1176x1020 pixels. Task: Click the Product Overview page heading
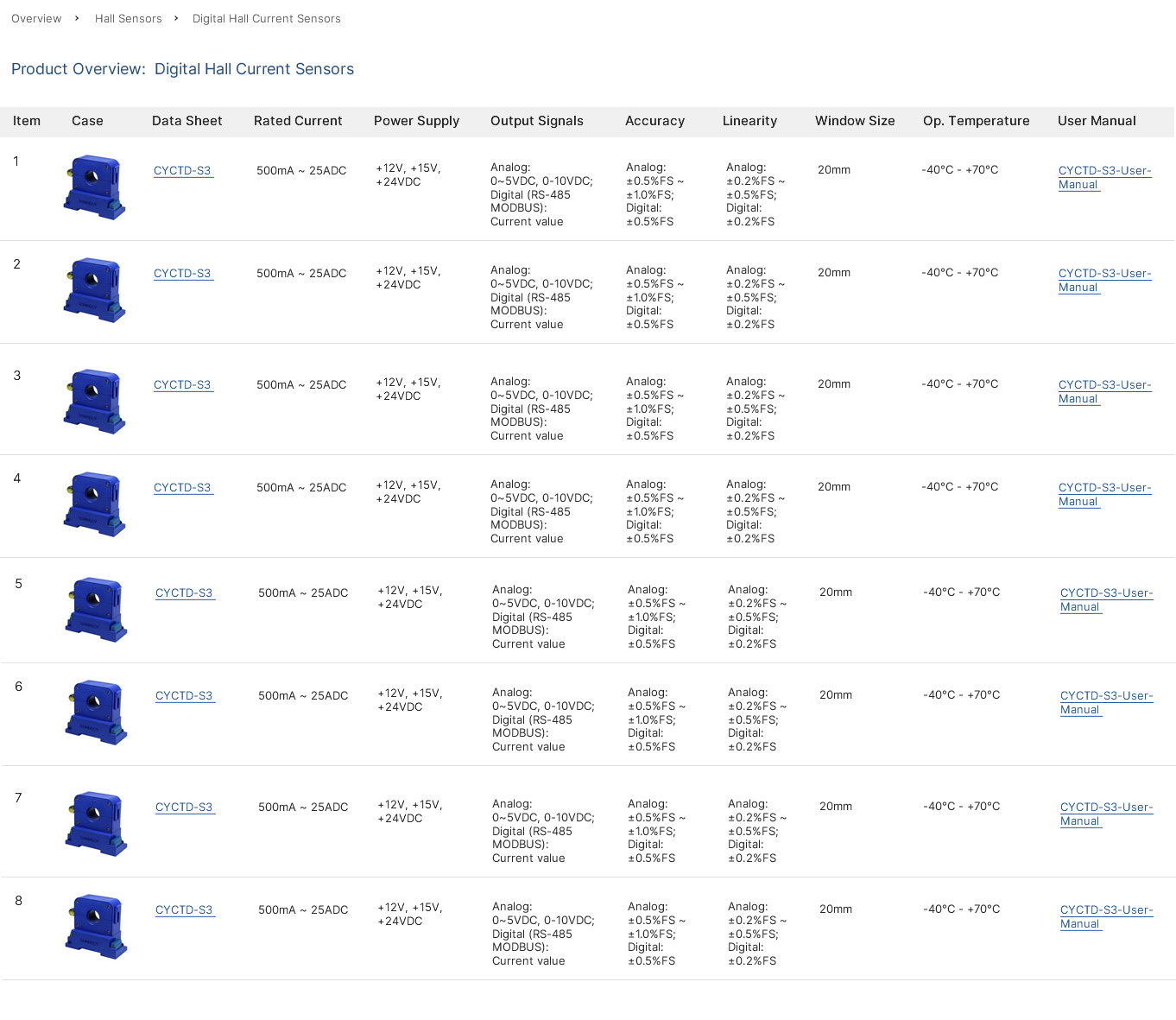[182, 69]
